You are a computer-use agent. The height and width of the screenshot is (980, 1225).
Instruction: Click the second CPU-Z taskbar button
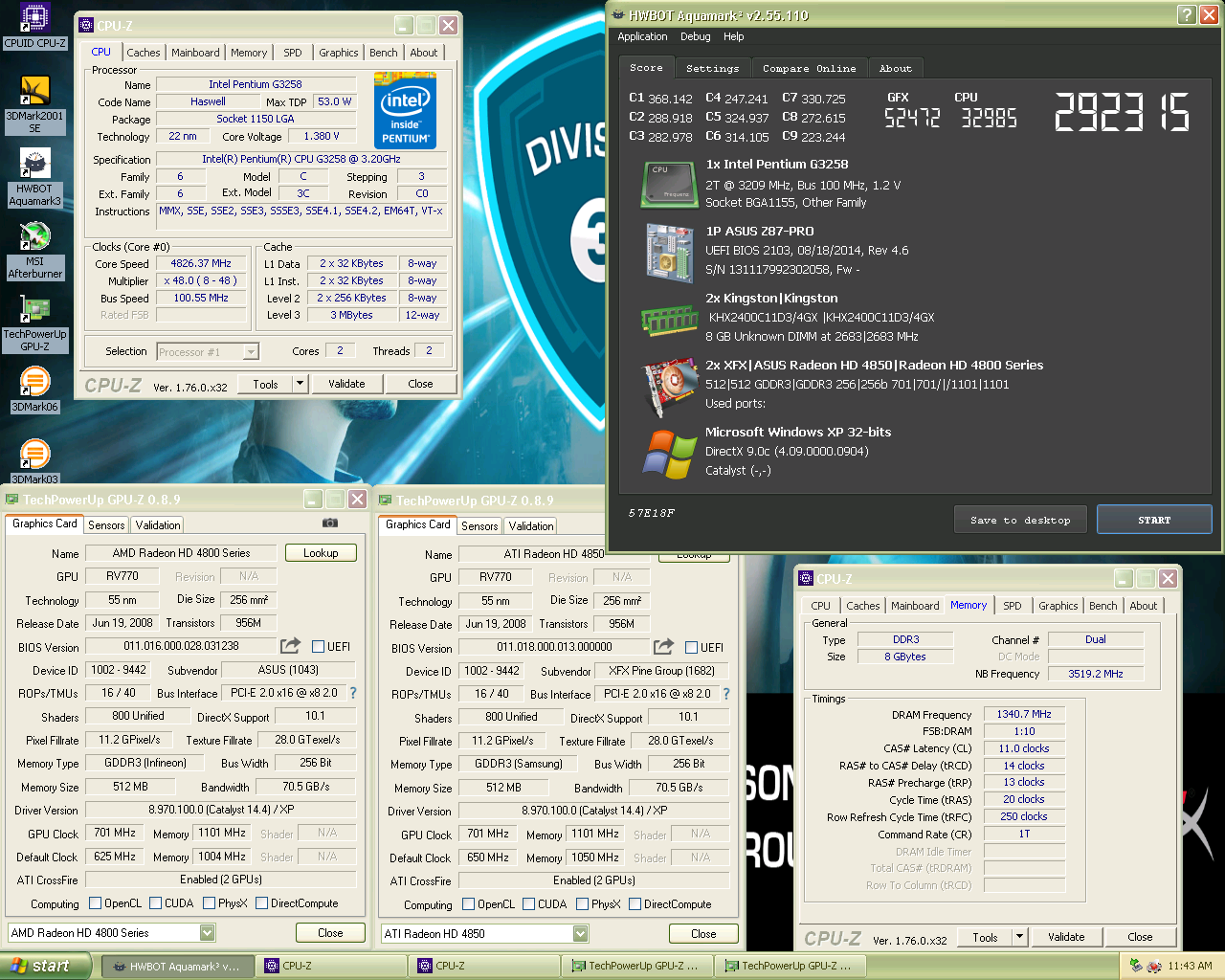(x=483, y=967)
